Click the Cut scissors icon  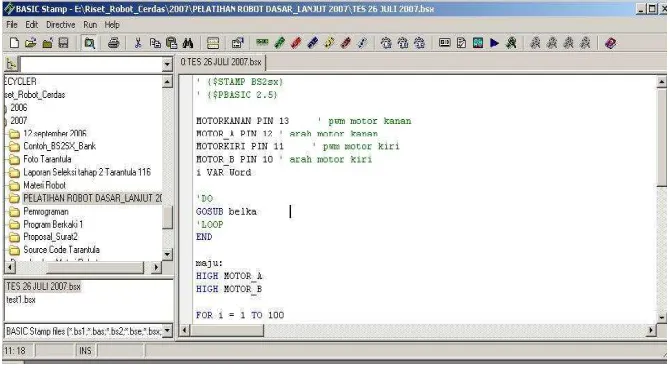138,43
